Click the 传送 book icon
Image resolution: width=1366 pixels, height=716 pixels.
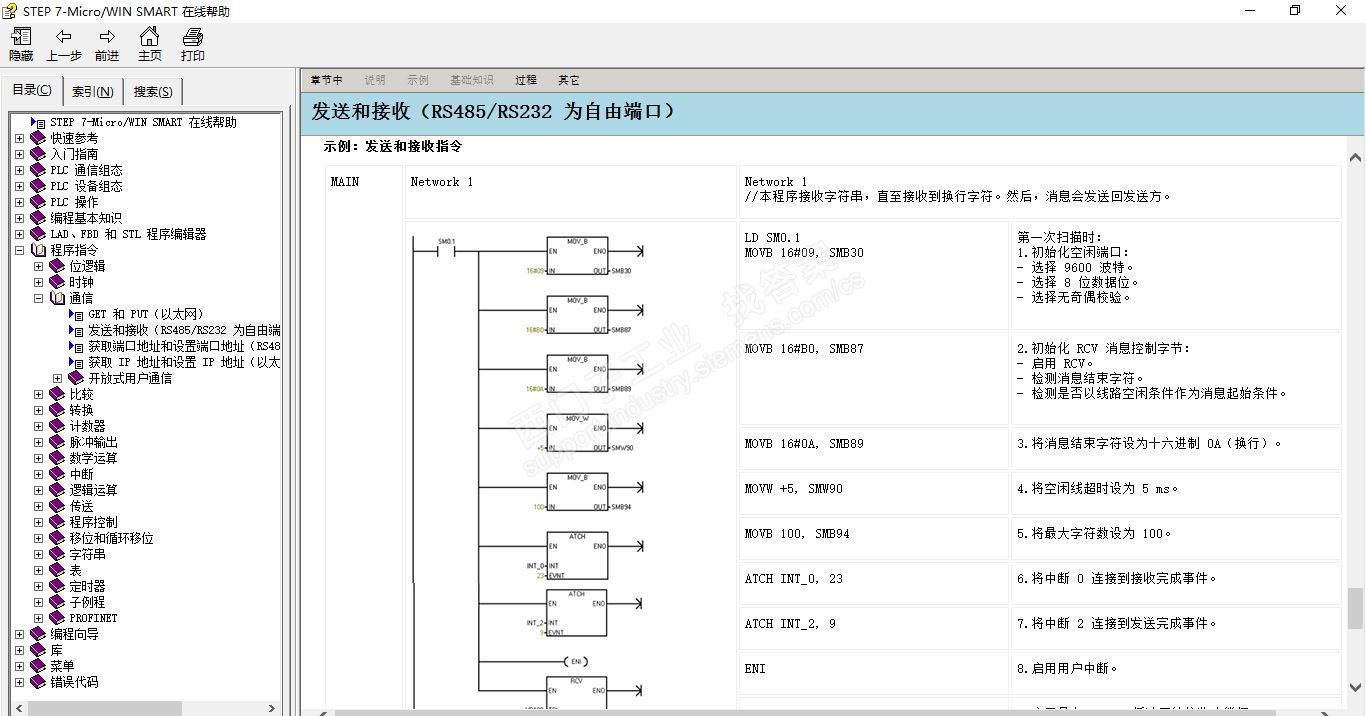[x=57, y=506]
